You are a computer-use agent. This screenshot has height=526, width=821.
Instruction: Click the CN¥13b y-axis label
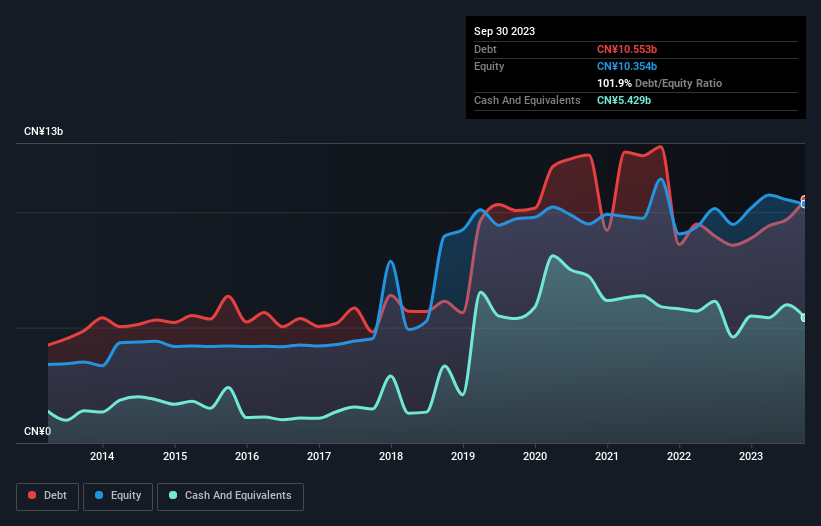coord(43,131)
